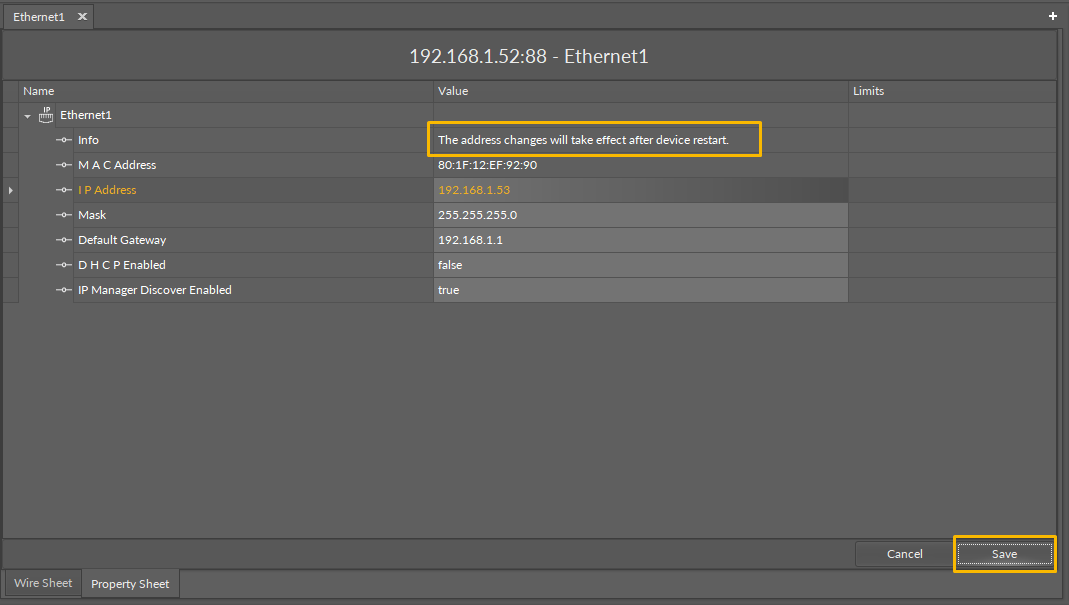Viewport: 1069px width, 605px height.
Task: Edit the Default Gateway value 192.168.1.1
Action: [640, 240]
